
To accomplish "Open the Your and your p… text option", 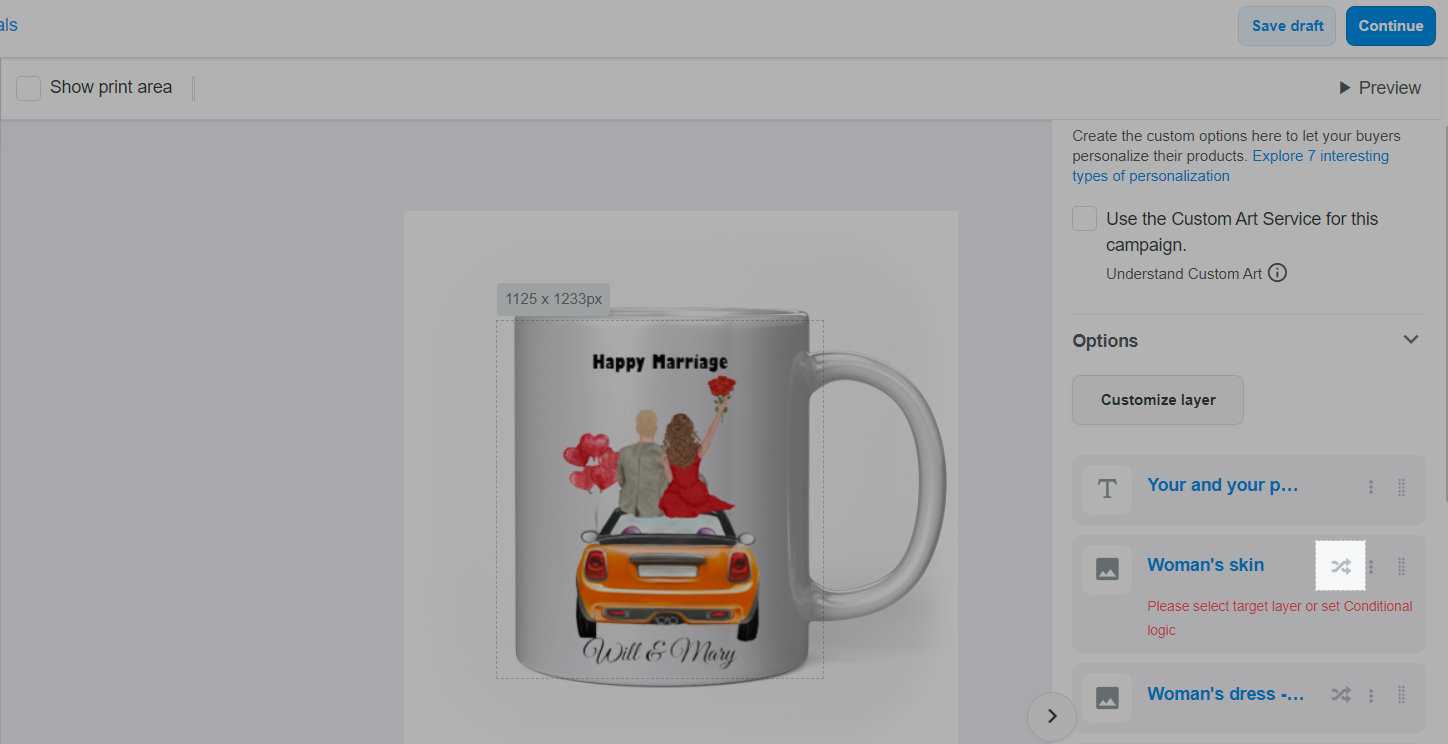I will 1222,485.
